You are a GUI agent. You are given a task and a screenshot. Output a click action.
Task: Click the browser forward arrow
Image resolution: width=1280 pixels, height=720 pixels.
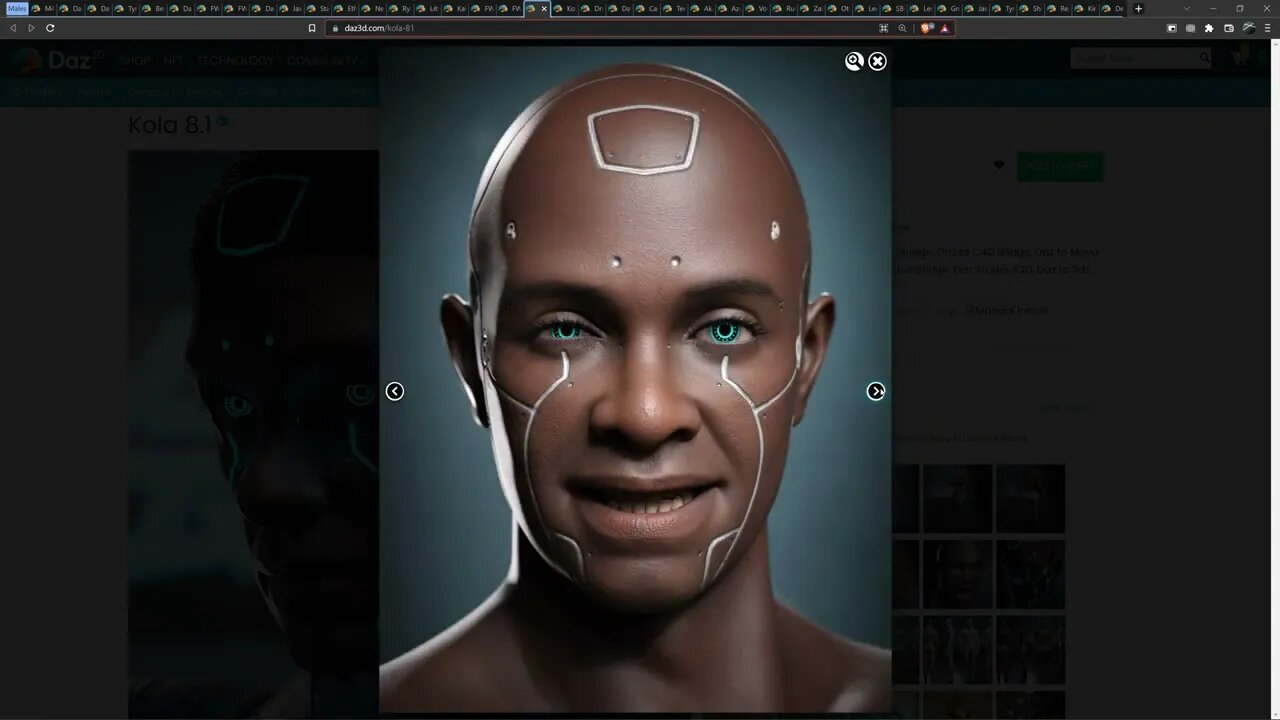31,28
